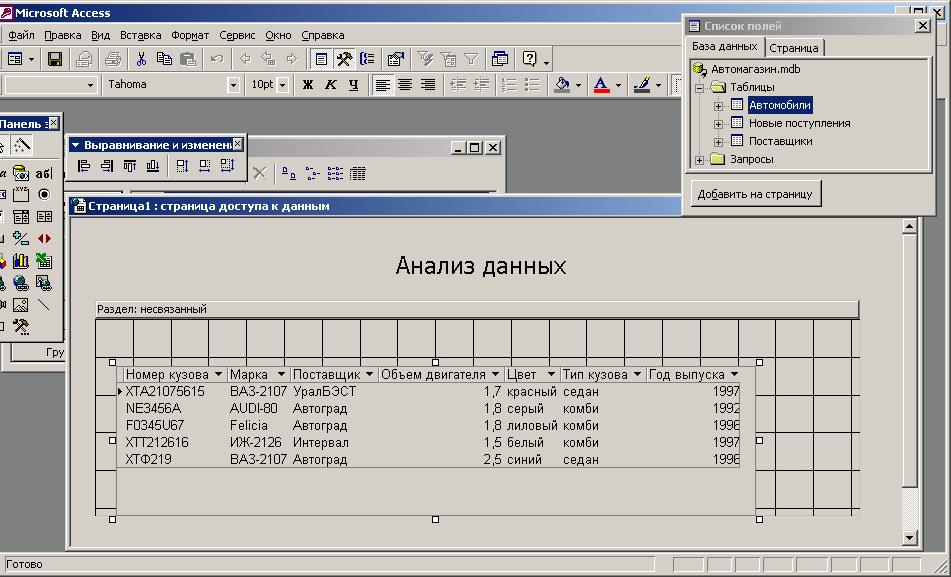Click the Save floppy disk icon

pos(55,59)
